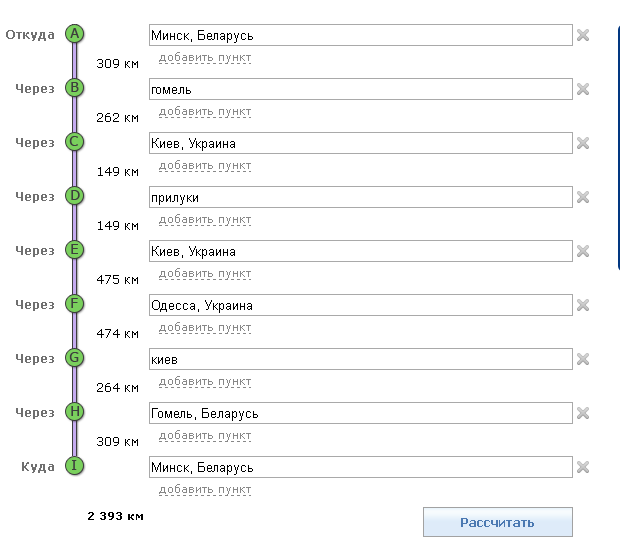Remove the Одесса, Украина waypoint

pos(583,305)
